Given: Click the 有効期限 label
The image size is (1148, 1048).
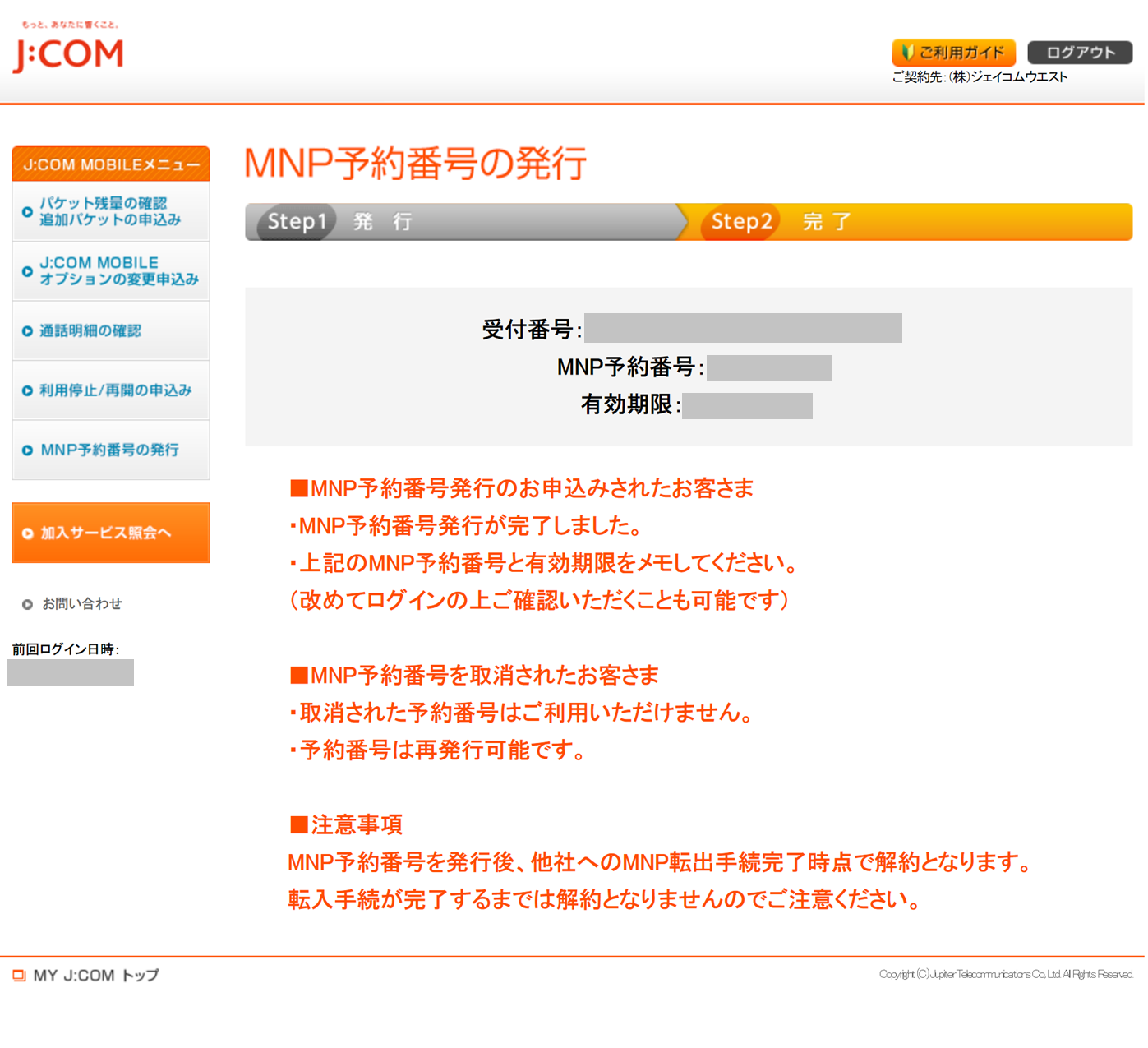Looking at the screenshot, I should (630, 404).
